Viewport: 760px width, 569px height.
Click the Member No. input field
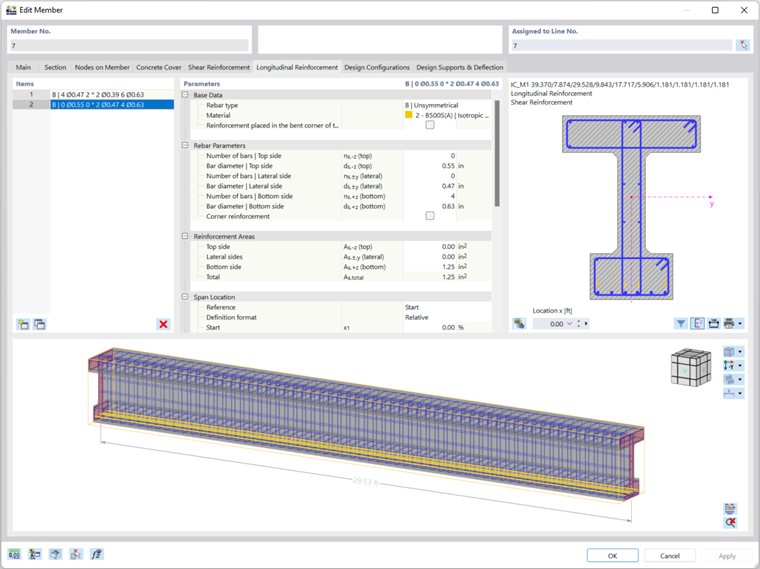pyautogui.click(x=129, y=45)
